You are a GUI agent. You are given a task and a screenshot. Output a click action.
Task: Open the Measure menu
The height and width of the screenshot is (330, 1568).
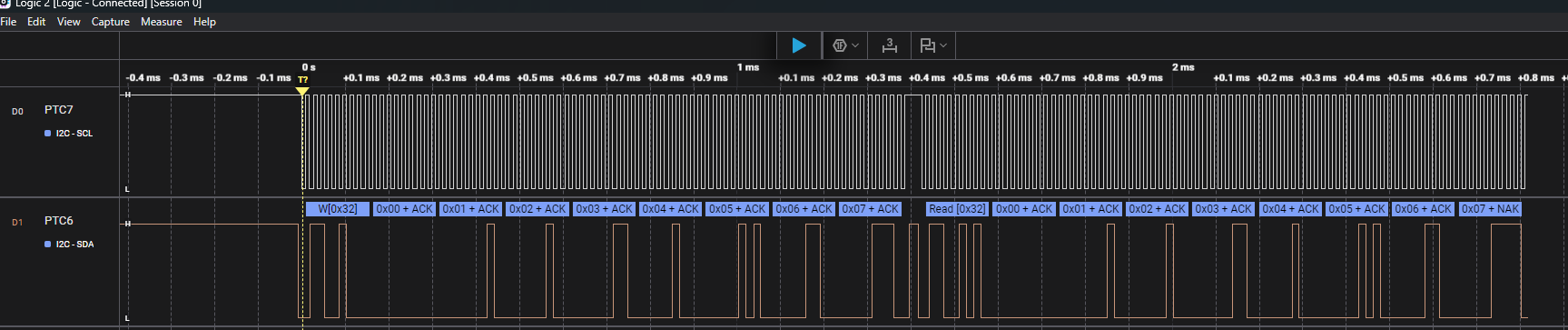tap(162, 22)
